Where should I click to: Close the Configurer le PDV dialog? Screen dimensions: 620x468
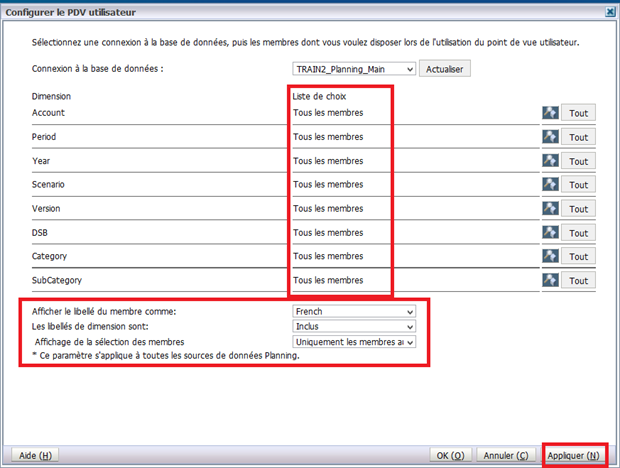pos(610,11)
